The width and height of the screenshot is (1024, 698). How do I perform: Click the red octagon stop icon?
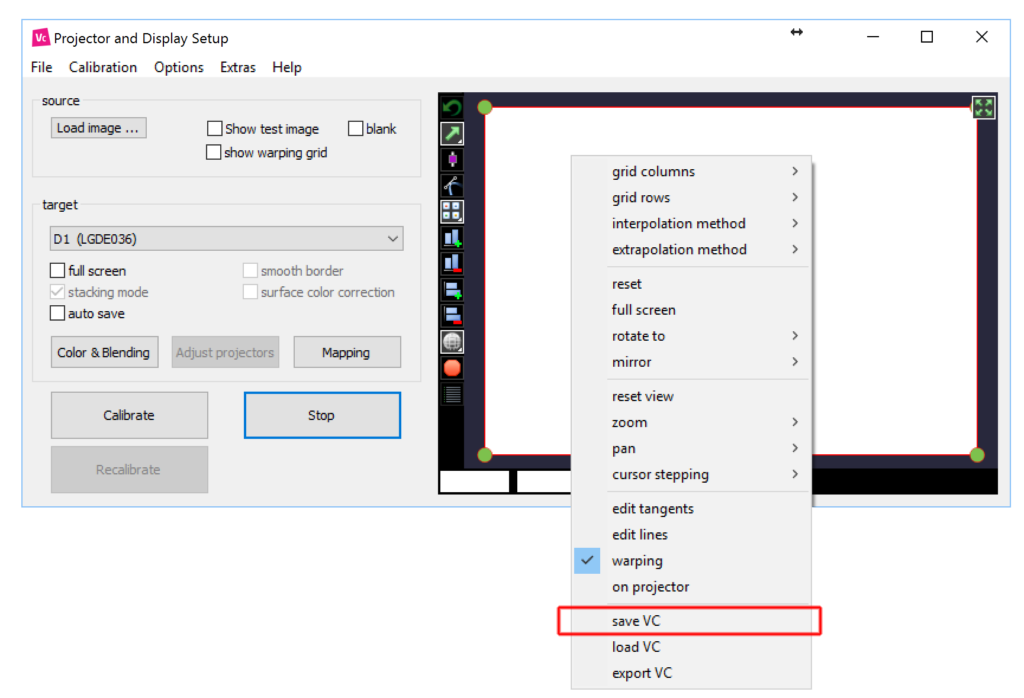(x=452, y=368)
